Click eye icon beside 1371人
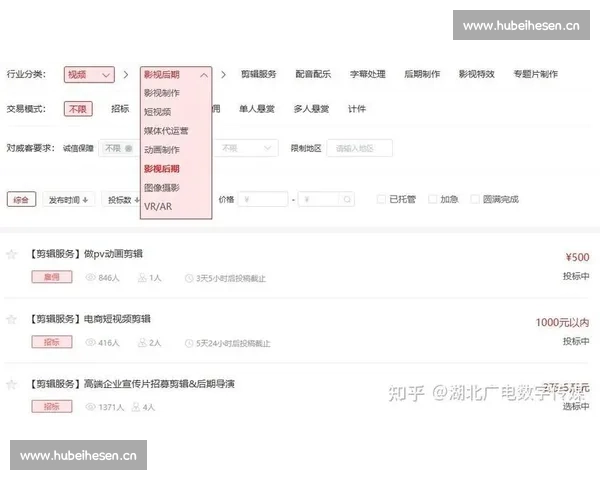Image resolution: width=600 pixels, height=480 pixels. pos(90,407)
